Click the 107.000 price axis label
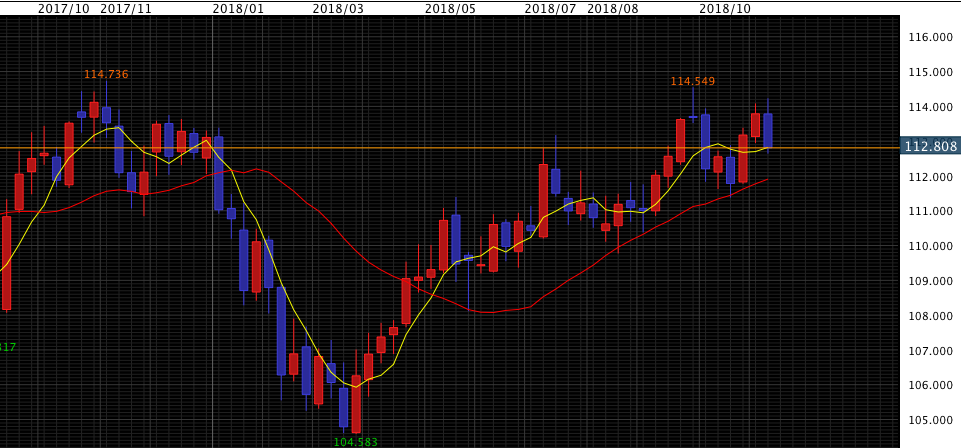961x448 pixels. click(930, 351)
